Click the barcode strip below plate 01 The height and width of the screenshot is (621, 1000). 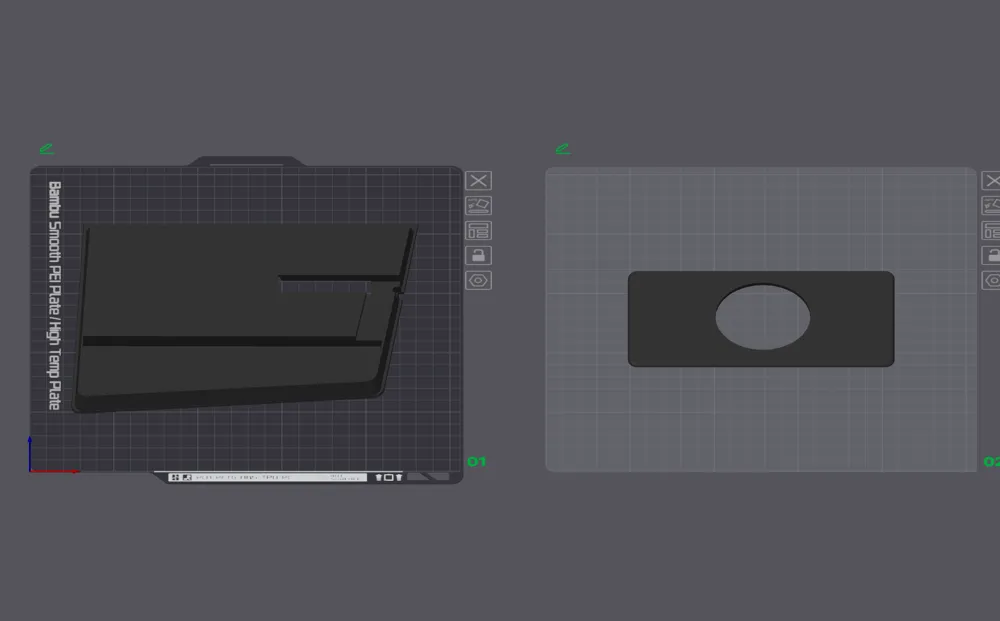(x=267, y=477)
